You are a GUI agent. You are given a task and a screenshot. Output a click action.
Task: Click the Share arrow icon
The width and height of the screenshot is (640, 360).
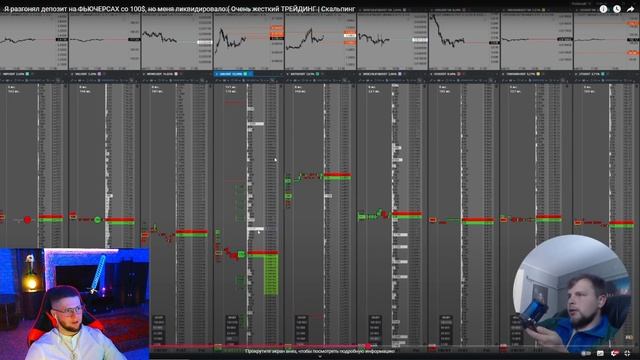pos(630,9)
